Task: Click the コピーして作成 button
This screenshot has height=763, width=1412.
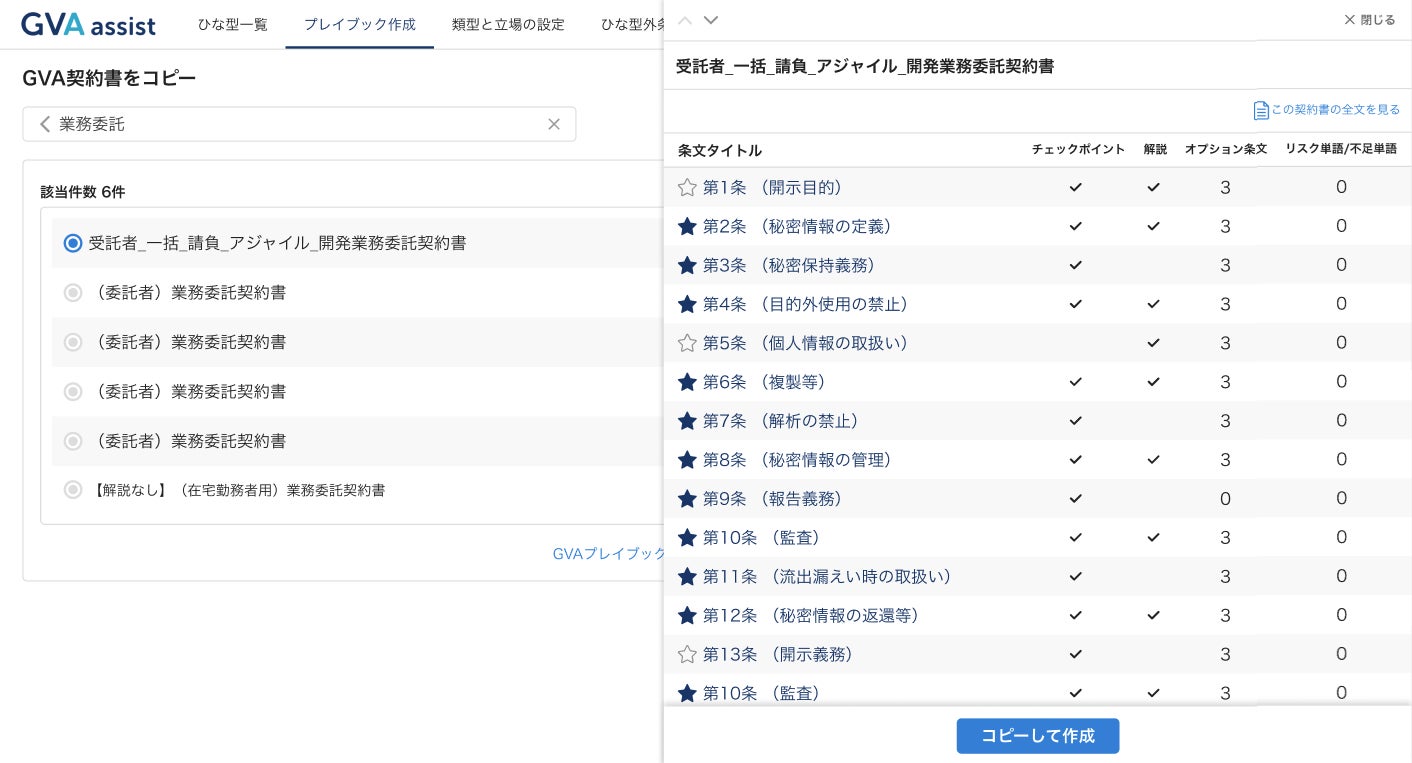Action: 1037,736
